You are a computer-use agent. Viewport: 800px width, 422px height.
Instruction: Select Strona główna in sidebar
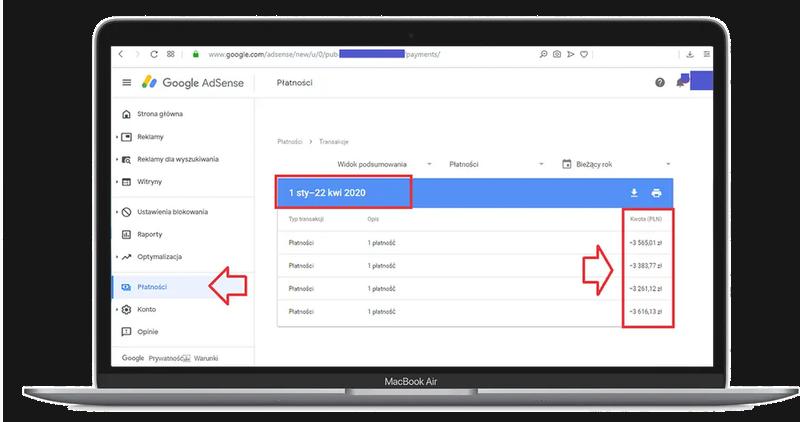point(160,114)
